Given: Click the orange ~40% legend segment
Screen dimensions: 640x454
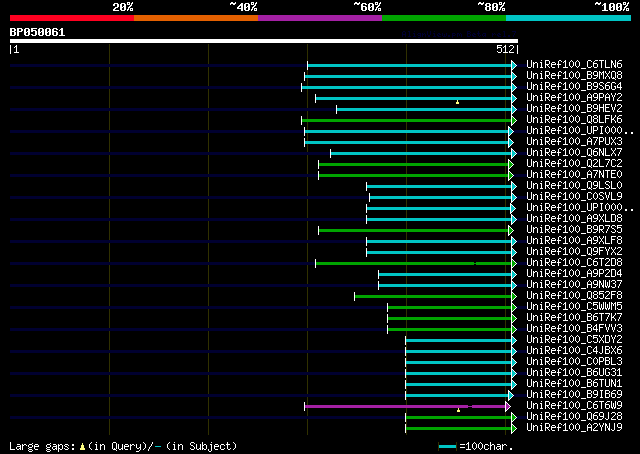Looking at the screenshot, I should click(196, 18).
